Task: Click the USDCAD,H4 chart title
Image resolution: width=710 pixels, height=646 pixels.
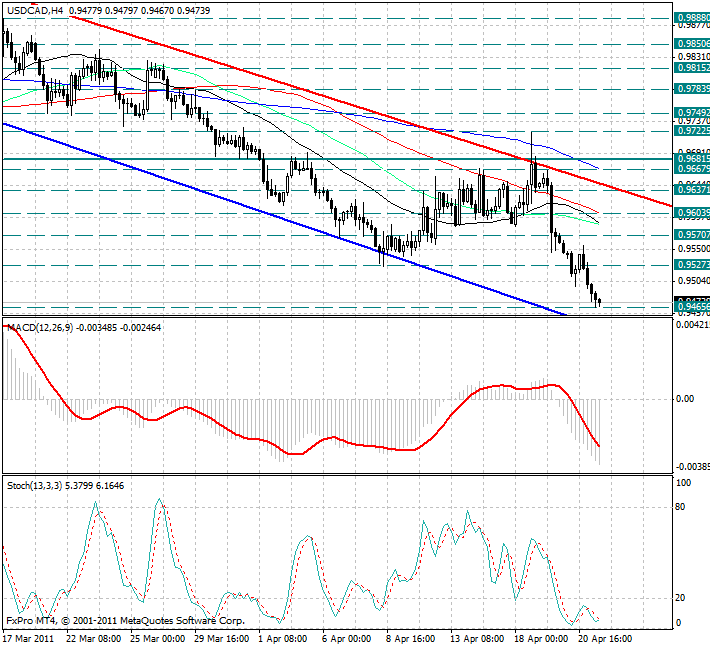Action: [x=34, y=10]
